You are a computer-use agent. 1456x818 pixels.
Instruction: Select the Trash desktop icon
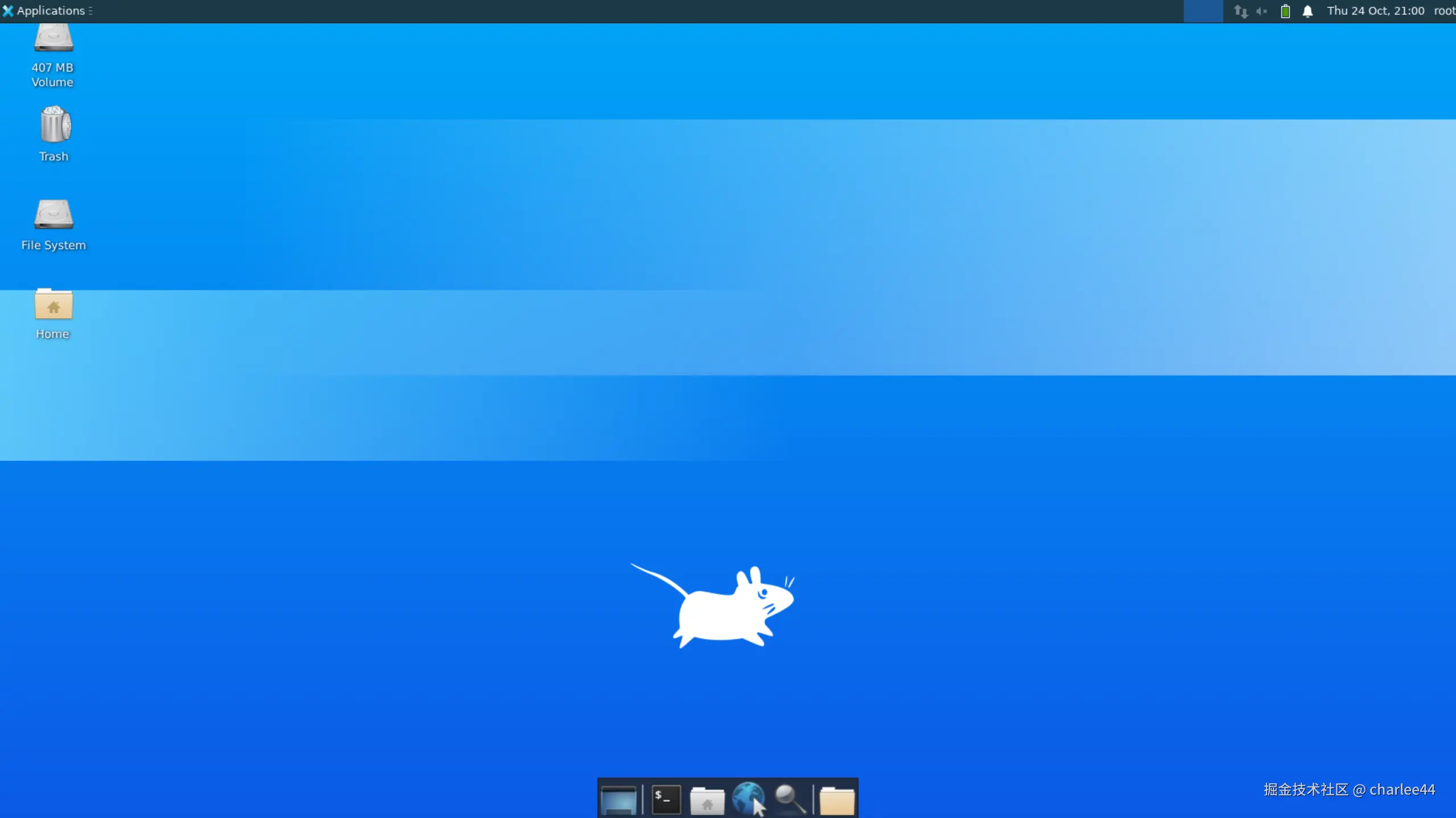click(x=54, y=125)
